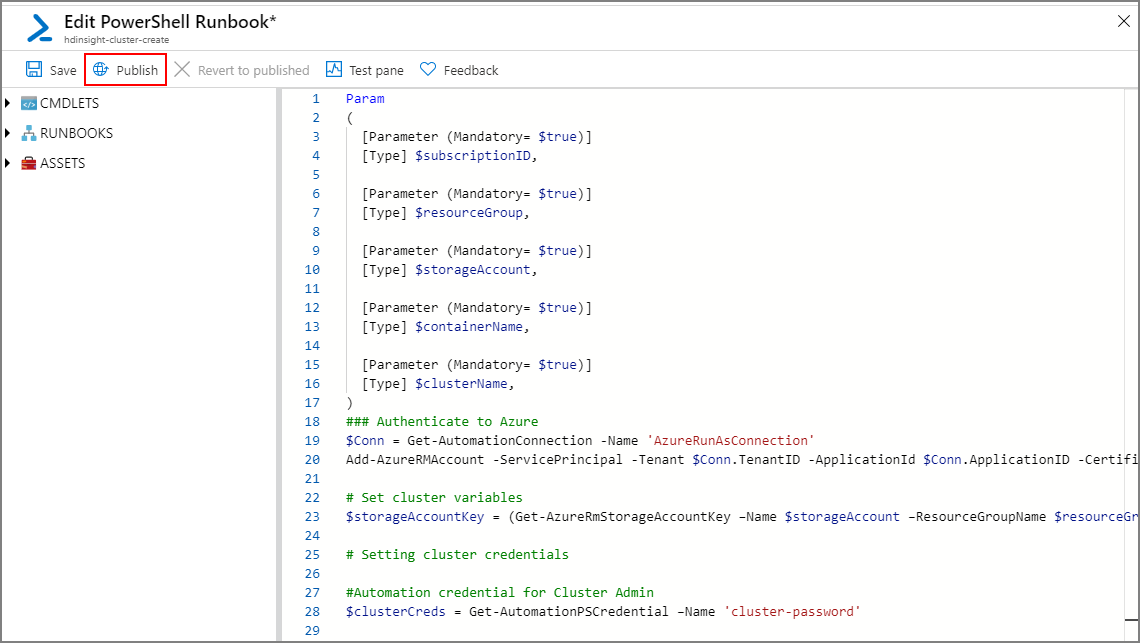Click the PowerShell runbook logo icon
This screenshot has height=643, width=1140.
tap(39, 28)
